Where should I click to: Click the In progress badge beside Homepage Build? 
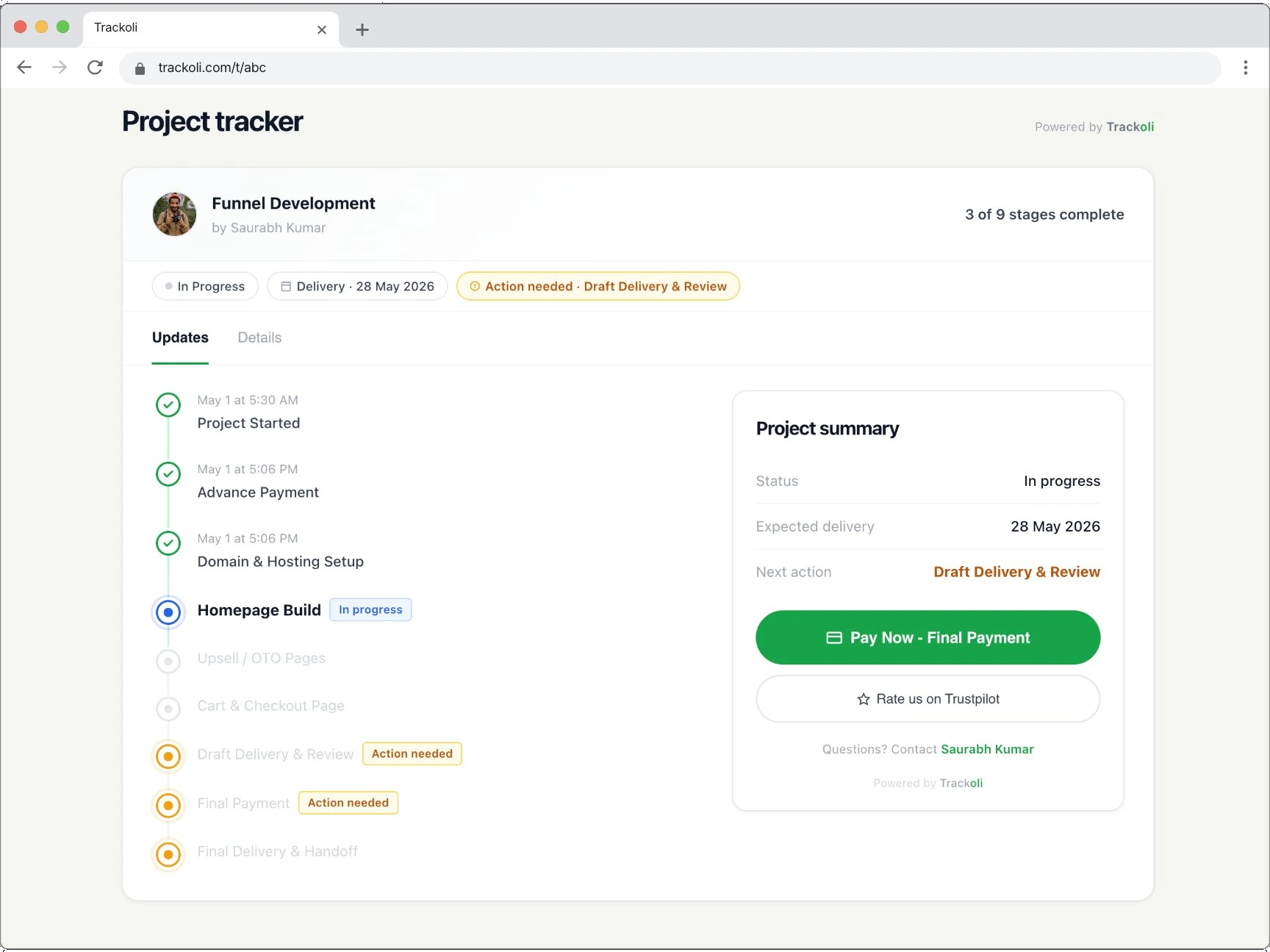pos(370,609)
